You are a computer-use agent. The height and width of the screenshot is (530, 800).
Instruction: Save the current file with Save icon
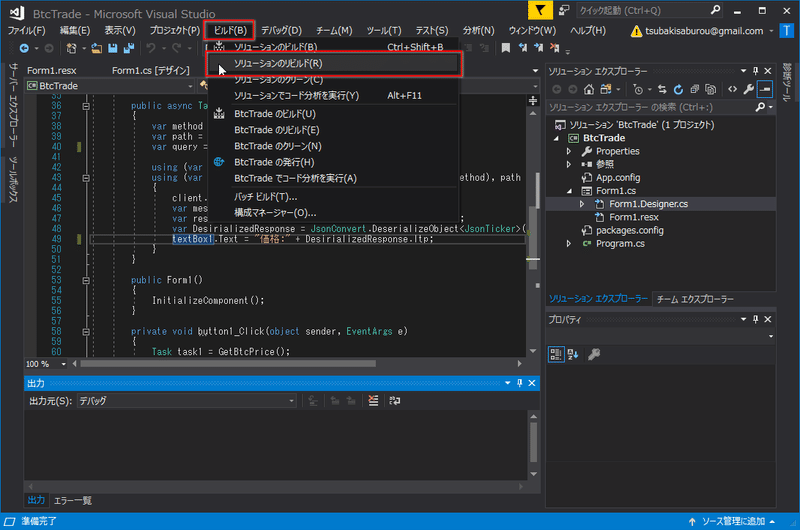112,48
